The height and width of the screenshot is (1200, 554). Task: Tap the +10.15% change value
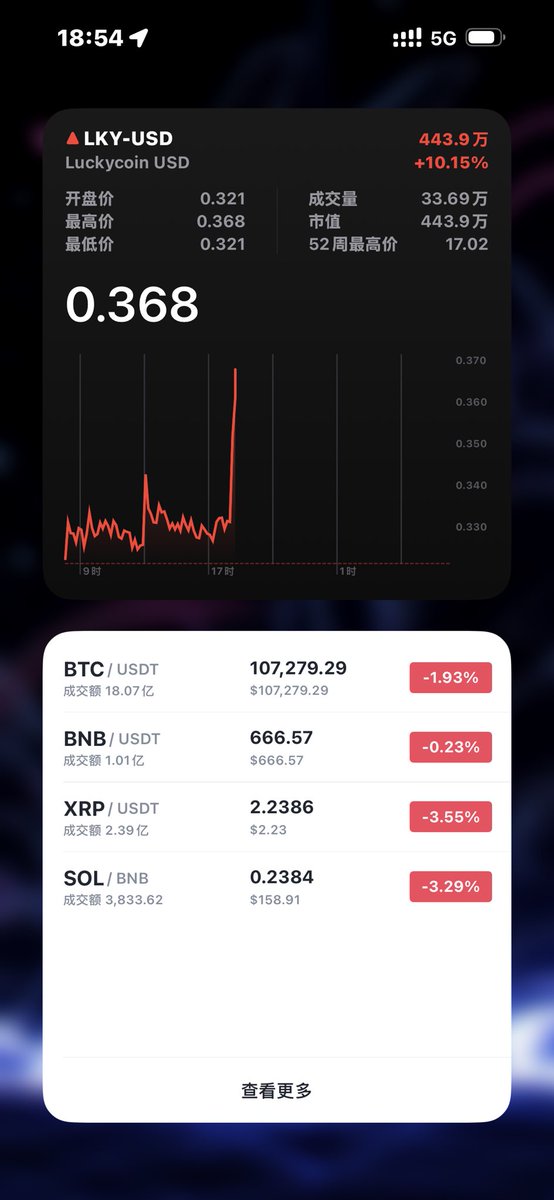pyautogui.click(x=450, y=162)
